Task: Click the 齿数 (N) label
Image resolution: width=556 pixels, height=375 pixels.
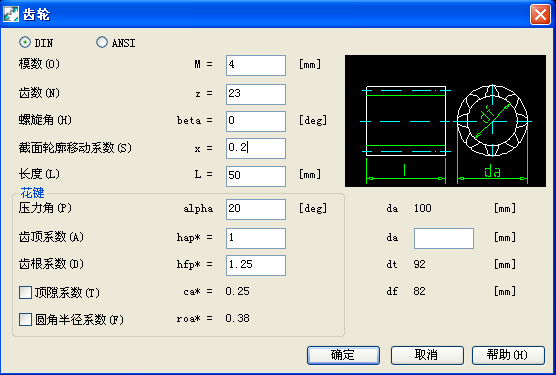Action: tap(39, 93)
